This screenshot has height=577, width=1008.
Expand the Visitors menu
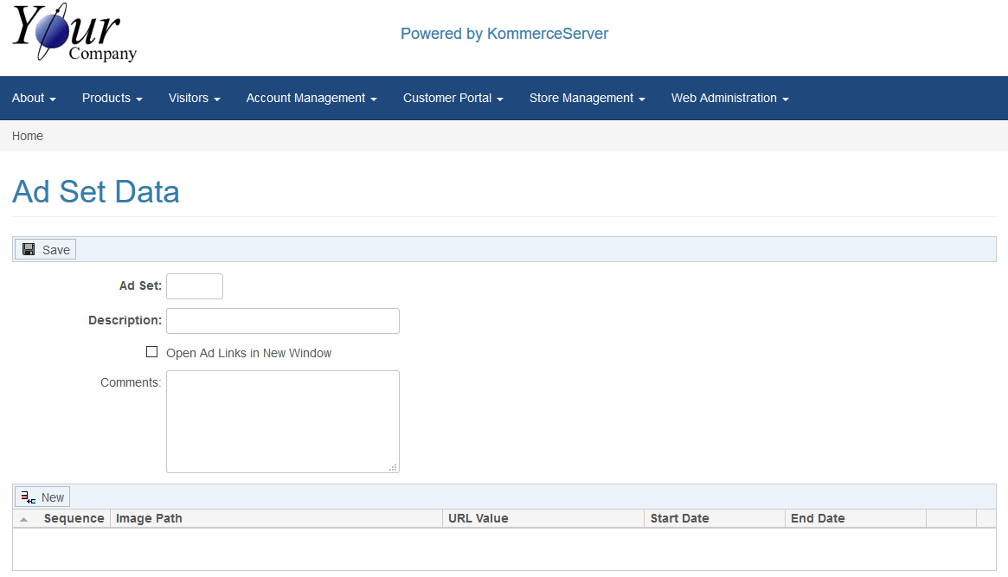pyautogui.click(x=194, y=98)
